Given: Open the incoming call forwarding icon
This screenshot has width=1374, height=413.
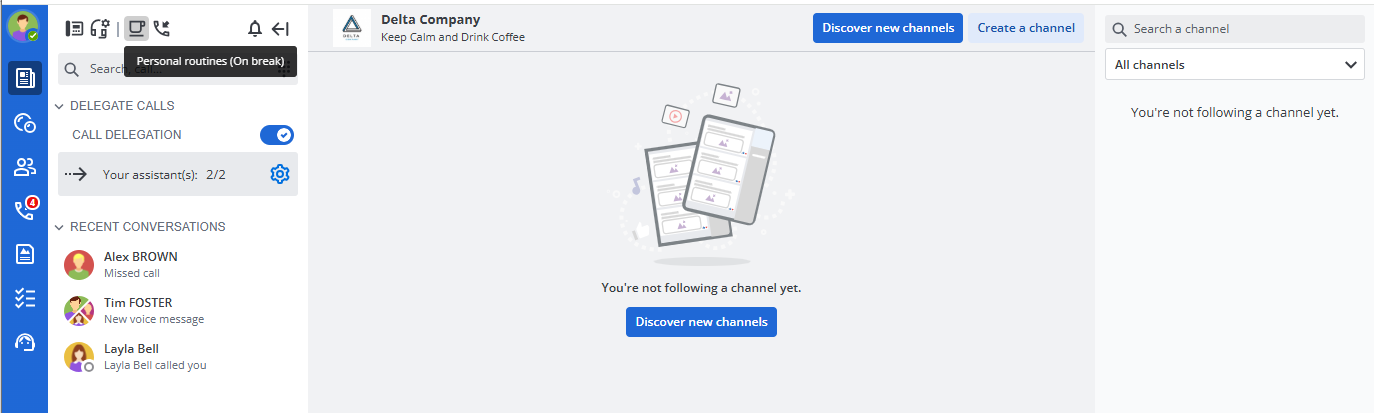Looking at the screenshot, I should point(161,29).
